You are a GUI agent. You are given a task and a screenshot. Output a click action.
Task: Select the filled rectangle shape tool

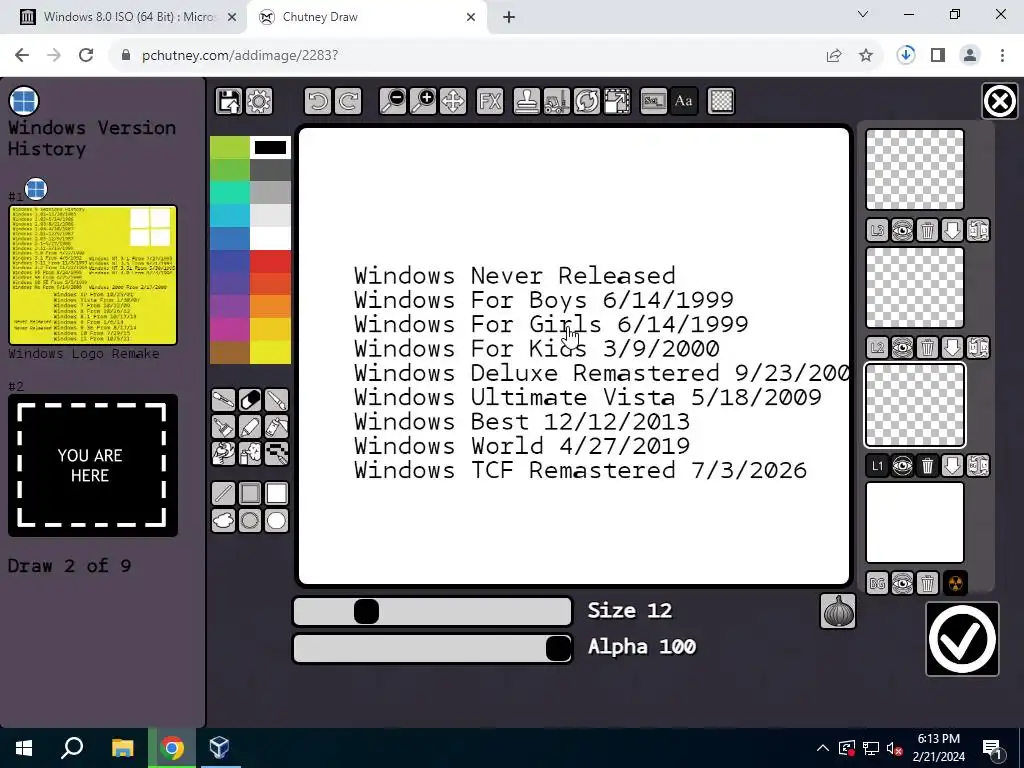(x=277, y=494)
